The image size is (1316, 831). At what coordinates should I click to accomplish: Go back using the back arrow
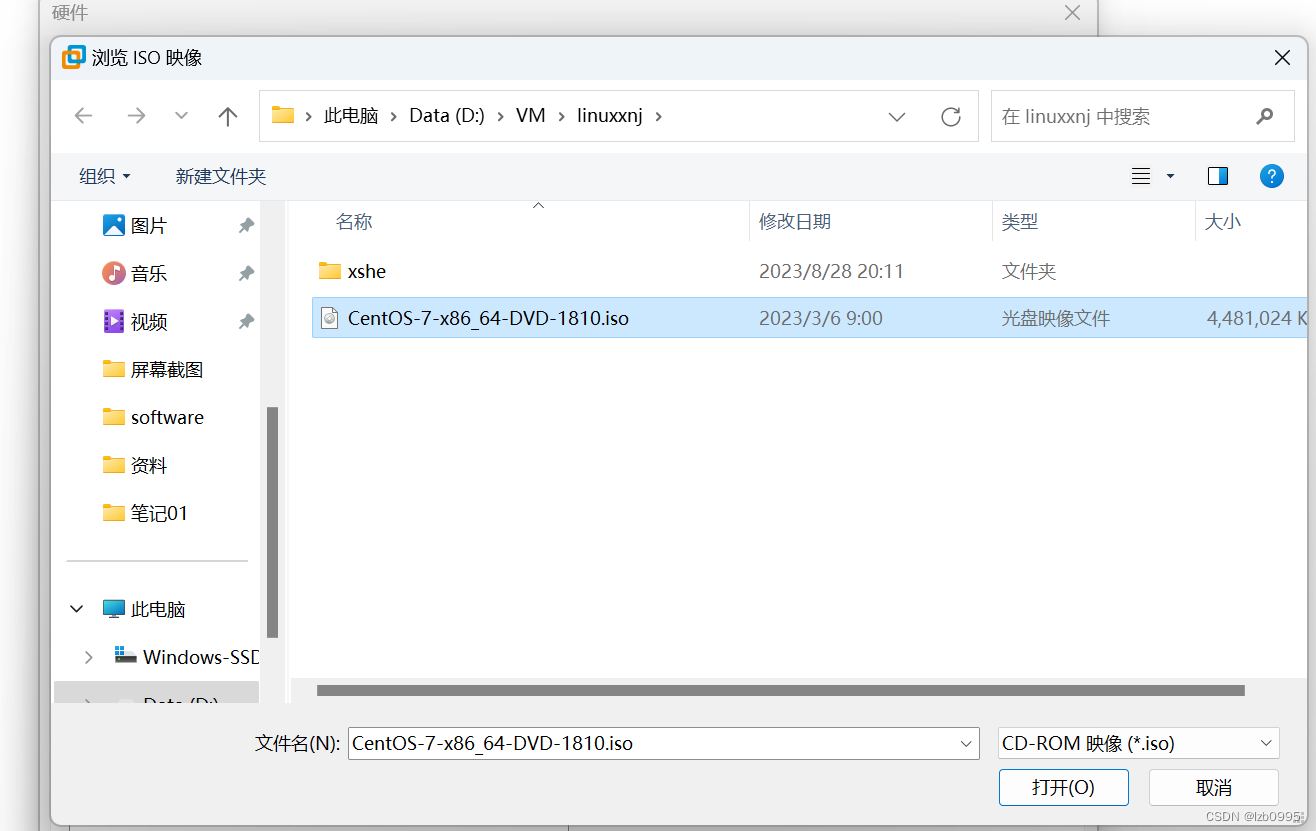pyautogui.click(x=83, y=116)
